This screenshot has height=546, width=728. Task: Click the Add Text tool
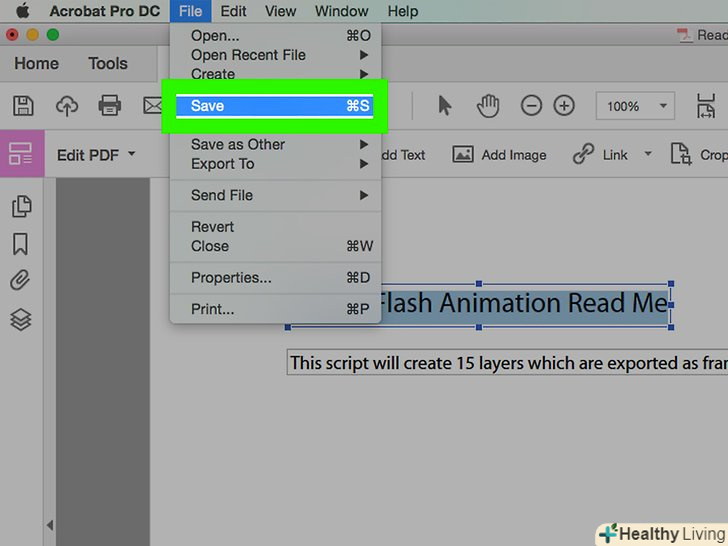click(x=403, y=155)
